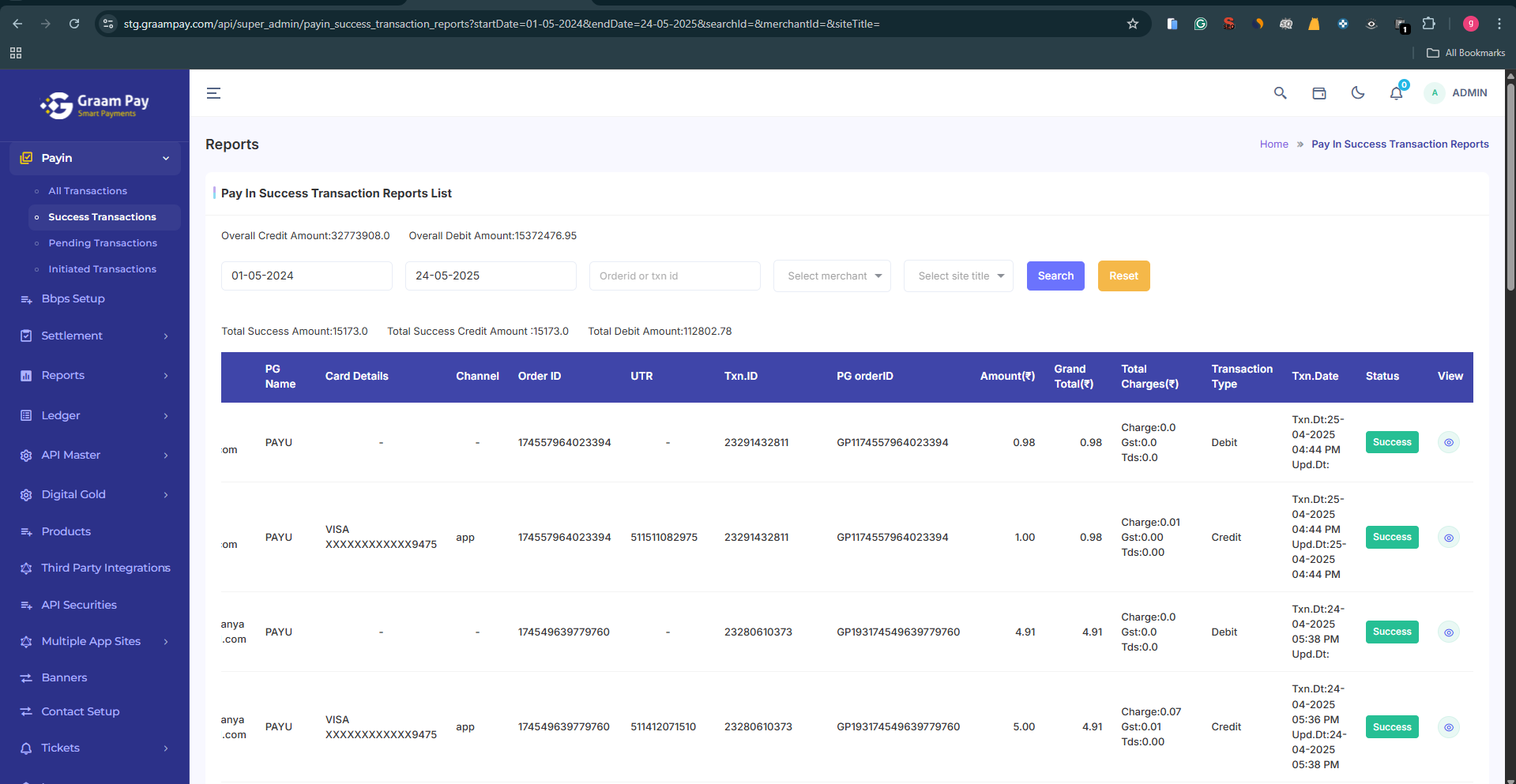This screenshot has height=784, width=1516.
Task: Toggle dark mode moon icon
Action: pyautogui.click(x=1357, y=93)
